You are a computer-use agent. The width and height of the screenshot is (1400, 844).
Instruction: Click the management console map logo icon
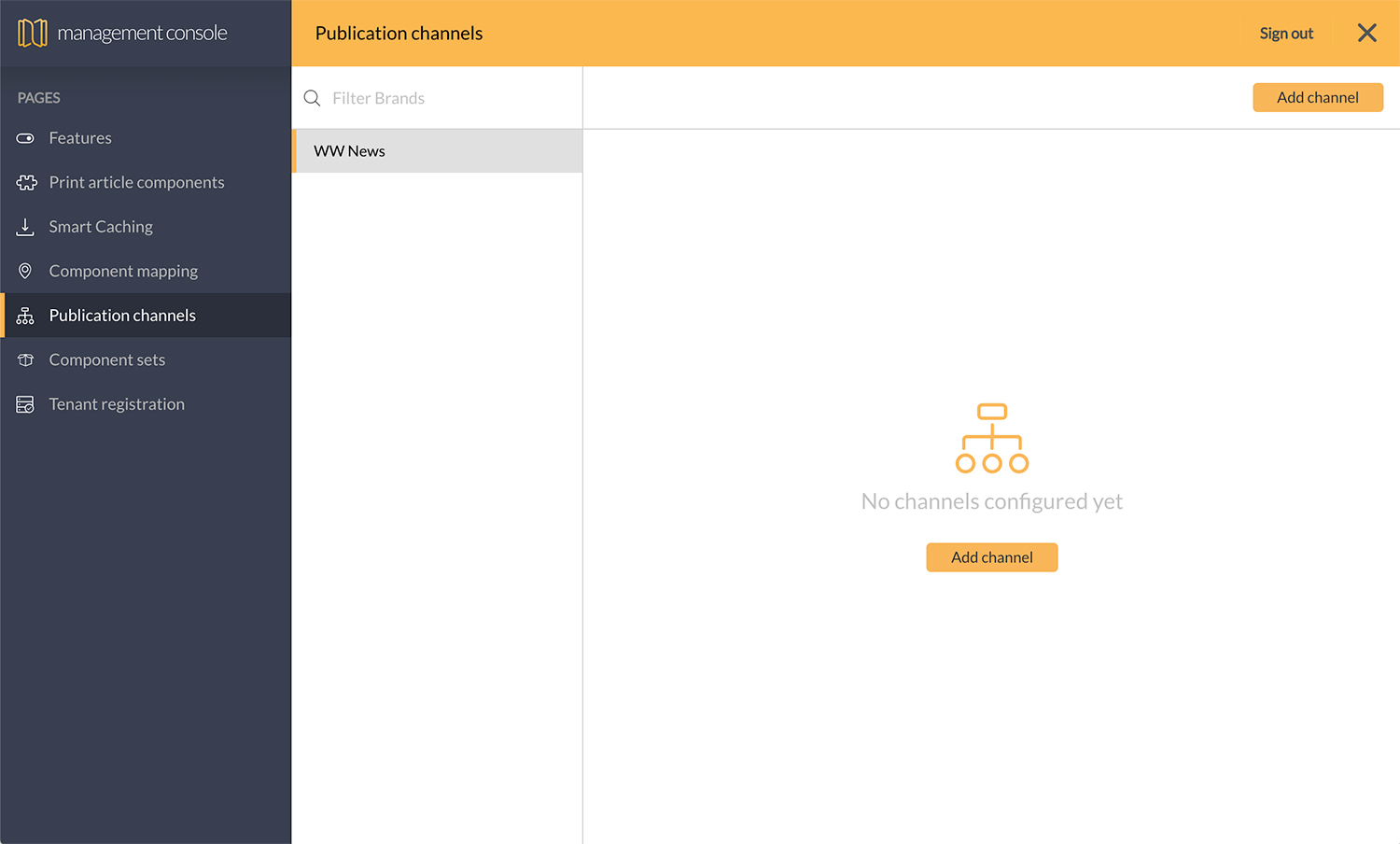tap(33, 33)
